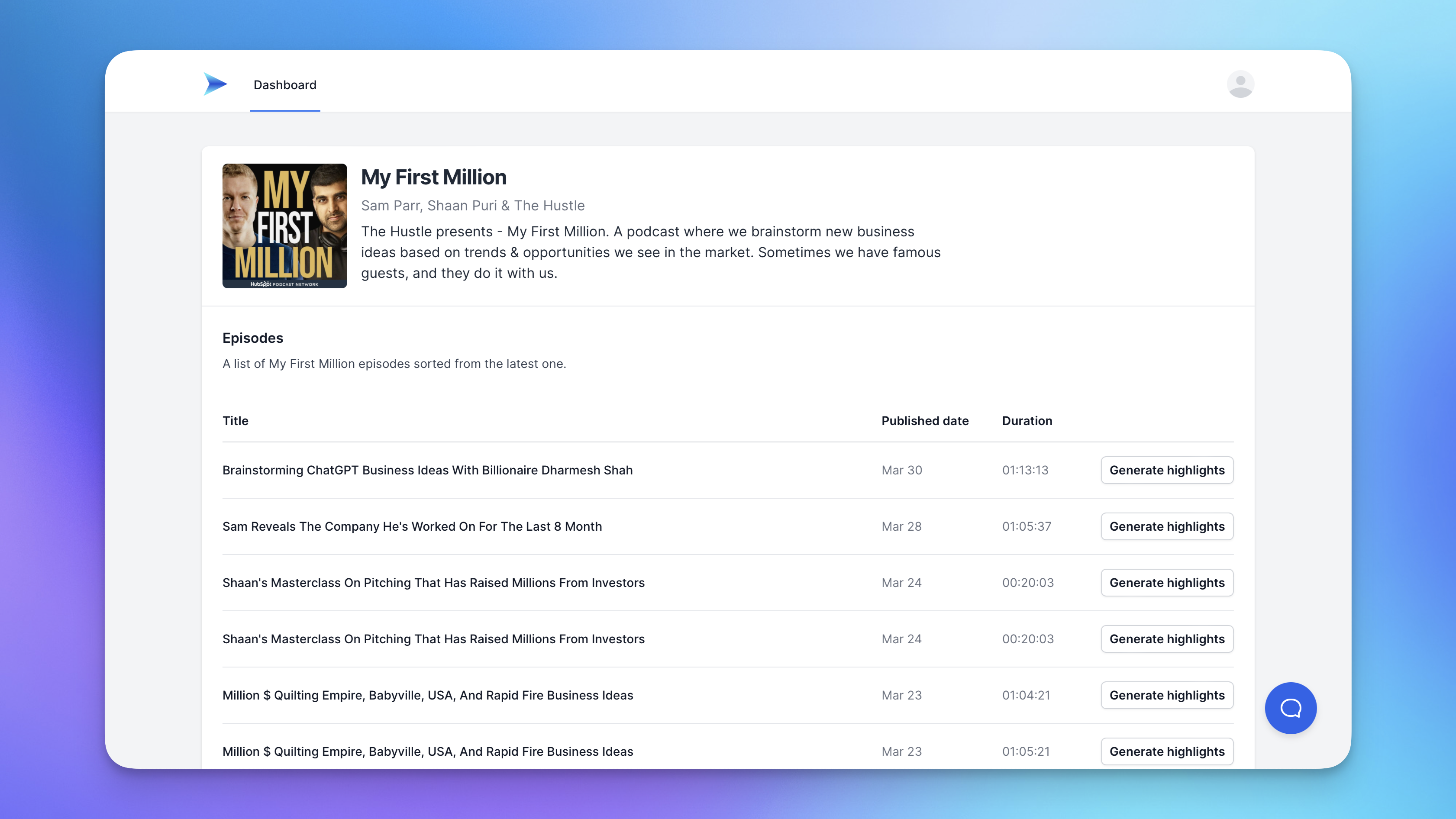Click the Duration column header

pos(1027,420)
